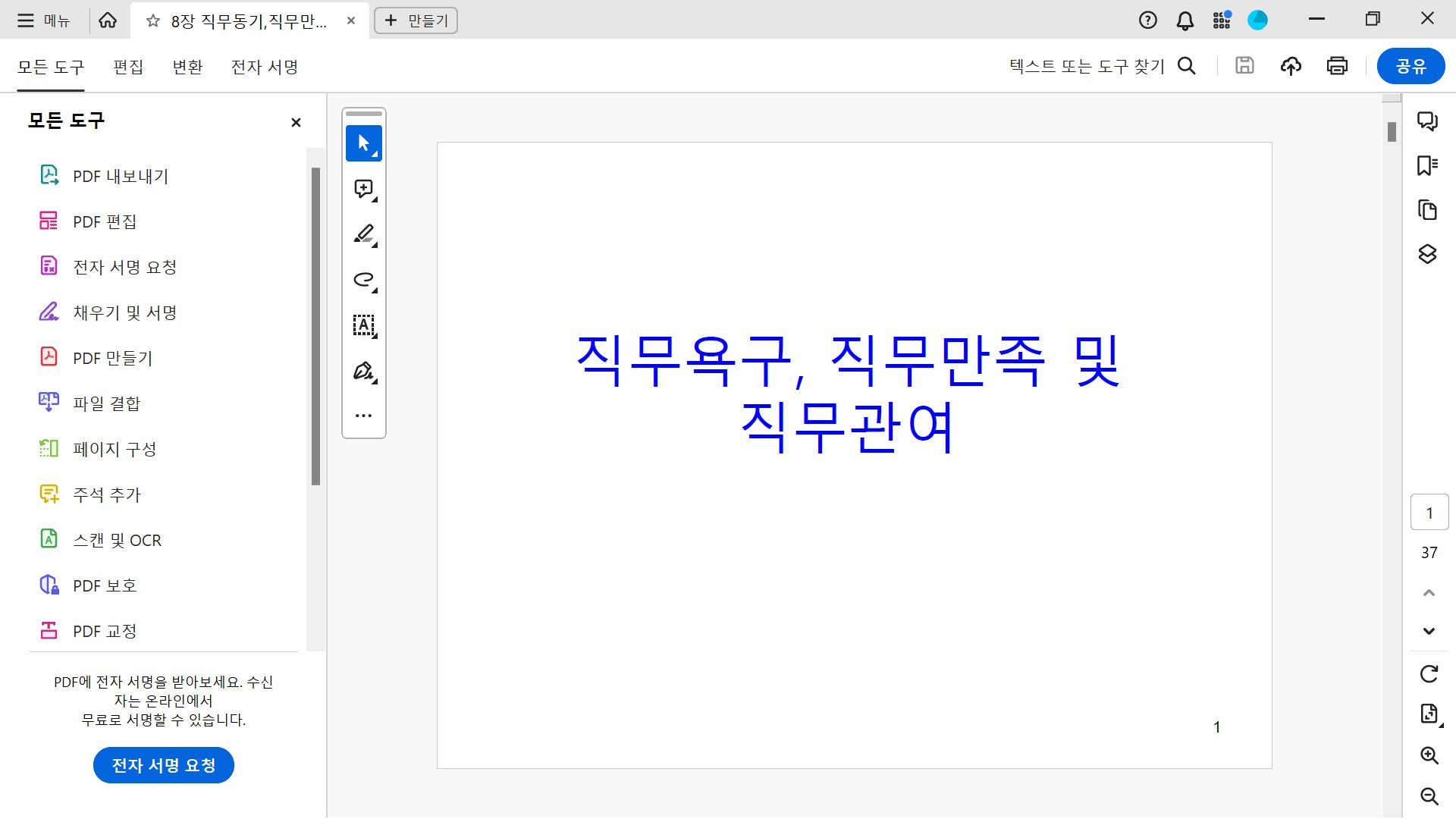Rotate the current page
Image resolution: width=1456 pixels, height=819 pixels.
(1429, 673)
